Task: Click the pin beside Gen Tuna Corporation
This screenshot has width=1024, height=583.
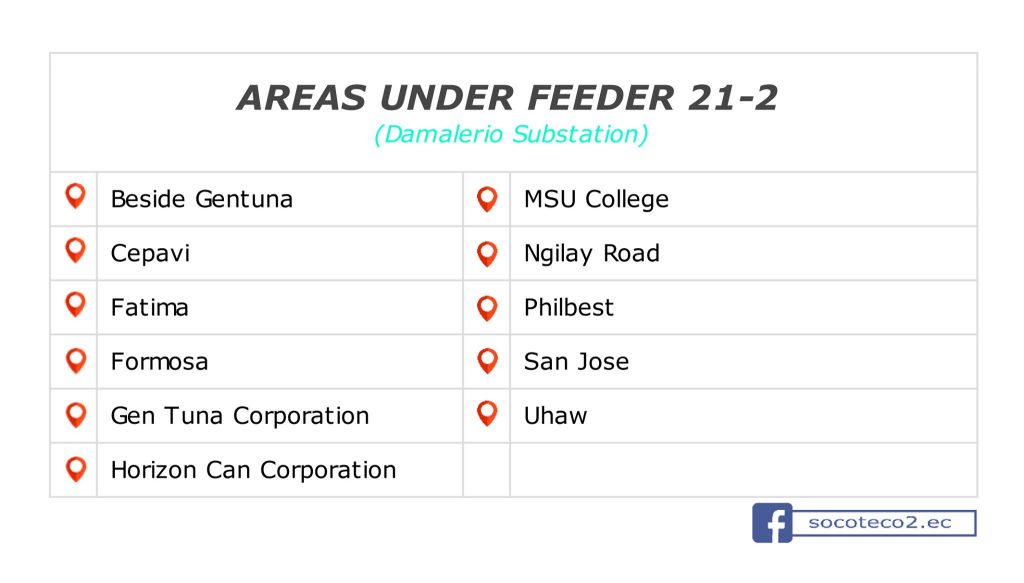Action: tap(76, 415)
